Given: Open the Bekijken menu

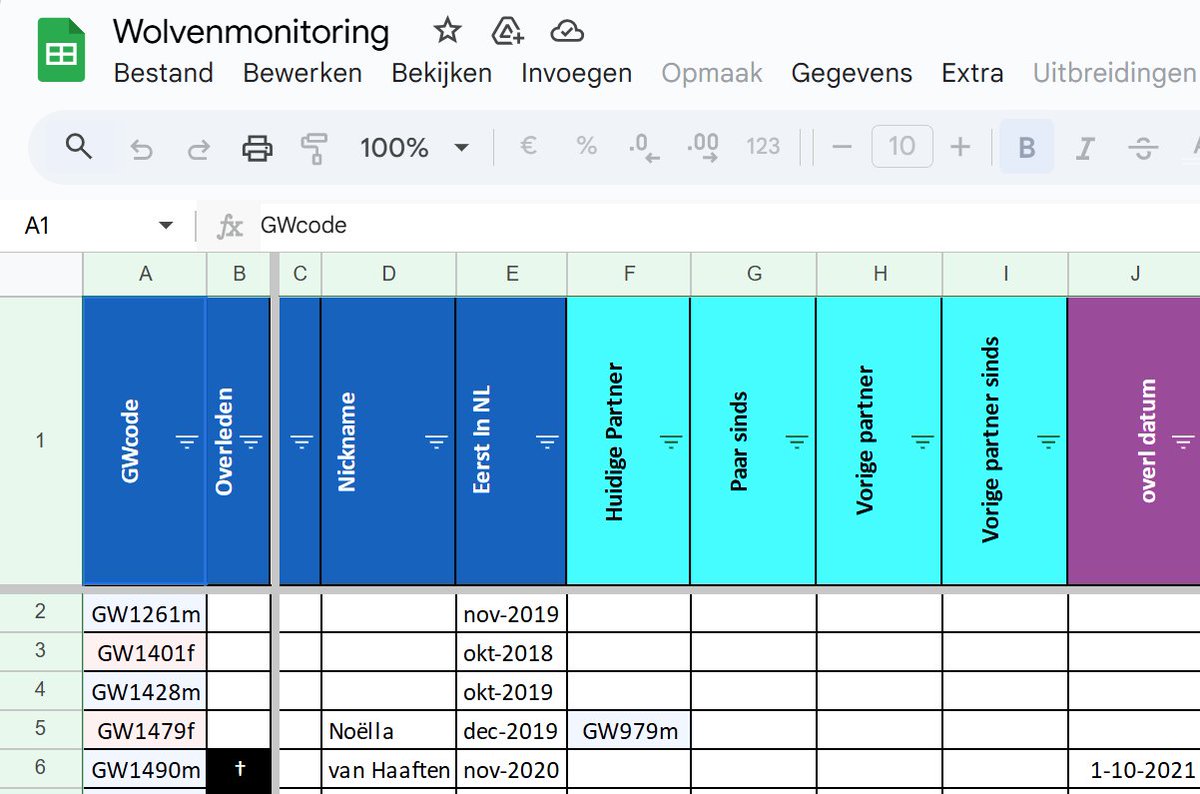Looking at the screenshot, I should click(441, 73).
